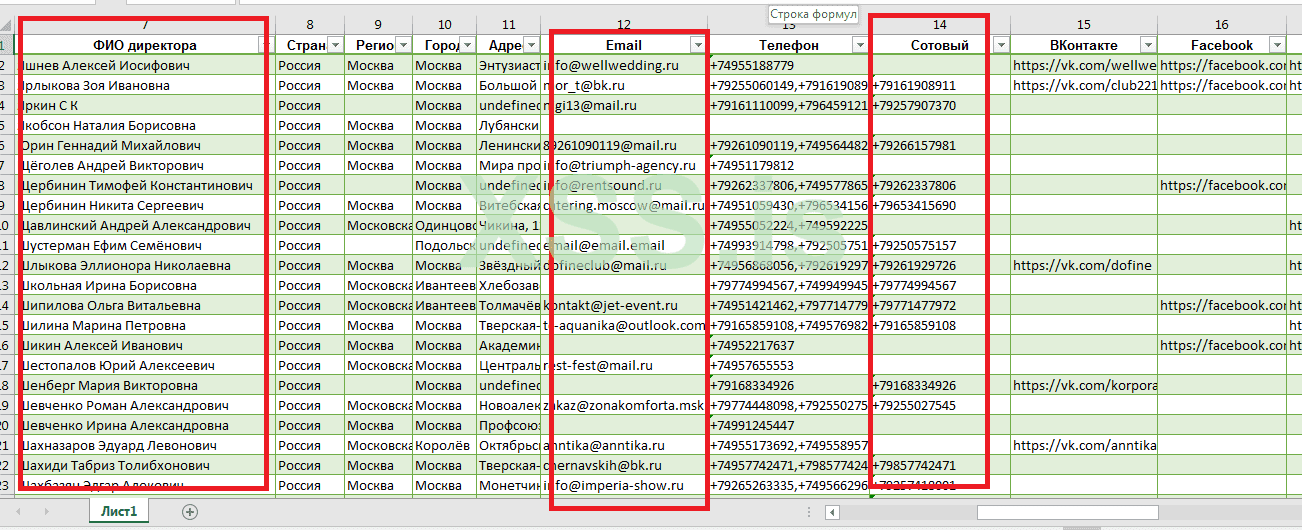Select column header 9

click(378, 24)
